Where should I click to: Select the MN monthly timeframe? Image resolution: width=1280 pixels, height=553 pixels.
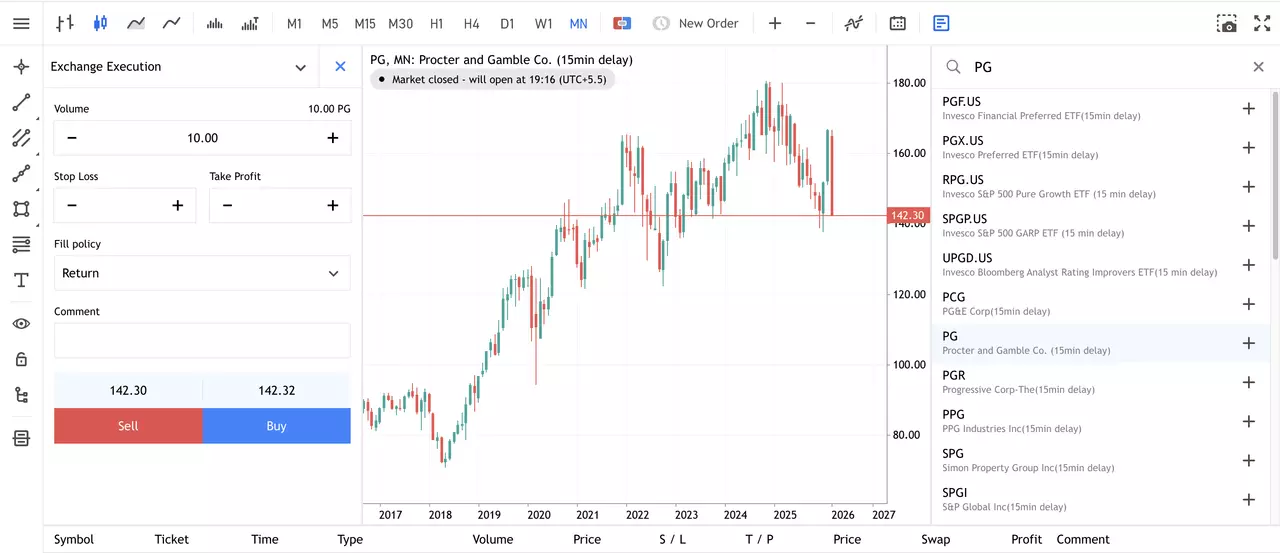click(578, 23)
